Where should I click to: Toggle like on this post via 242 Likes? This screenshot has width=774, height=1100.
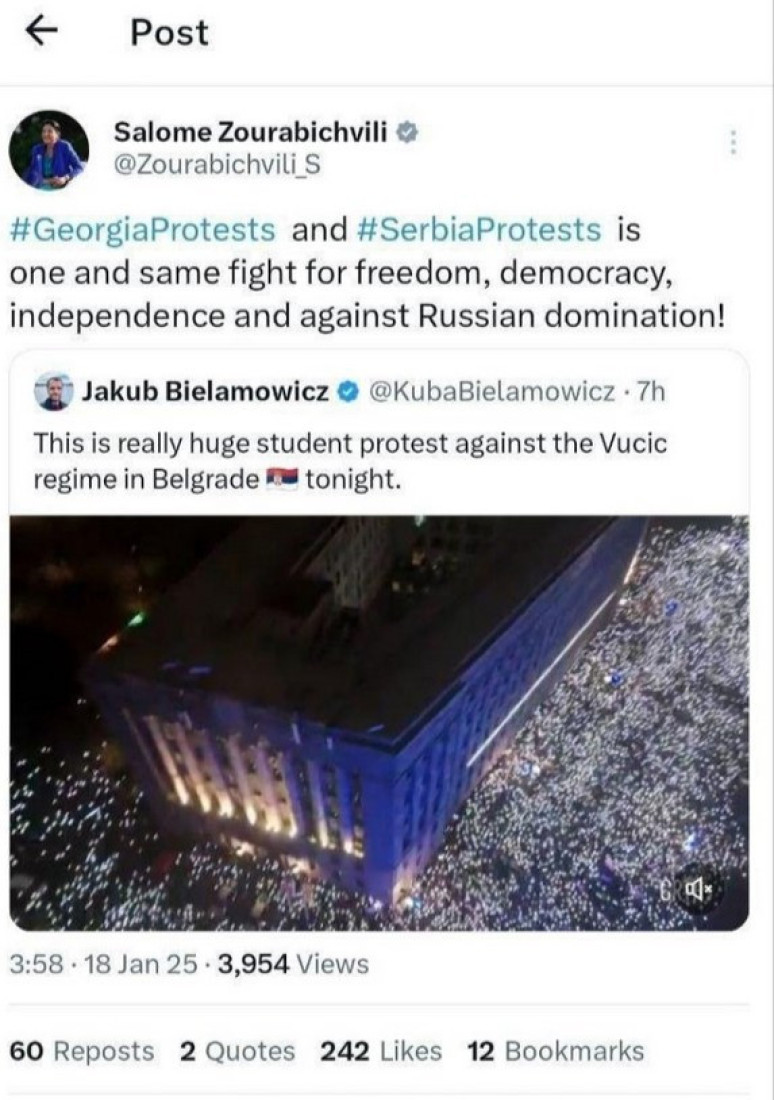tap(378, 1051)
